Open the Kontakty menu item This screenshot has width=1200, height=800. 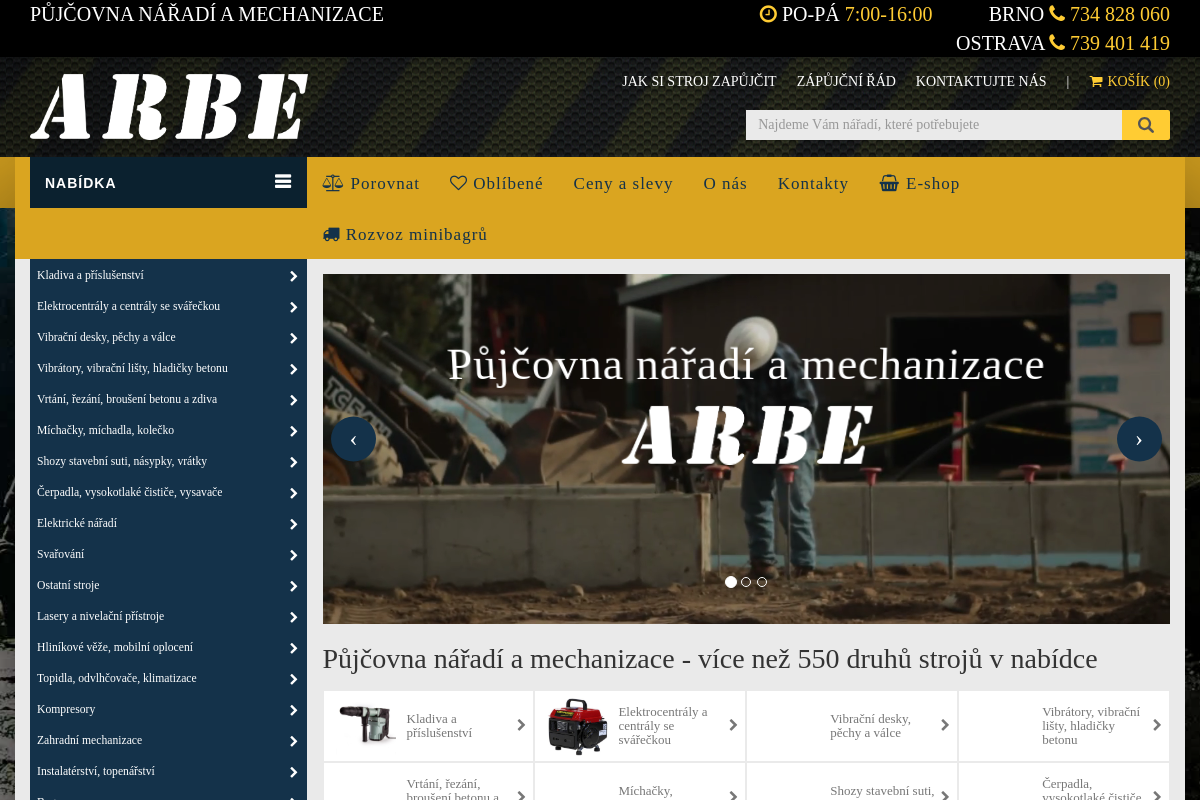812,183
